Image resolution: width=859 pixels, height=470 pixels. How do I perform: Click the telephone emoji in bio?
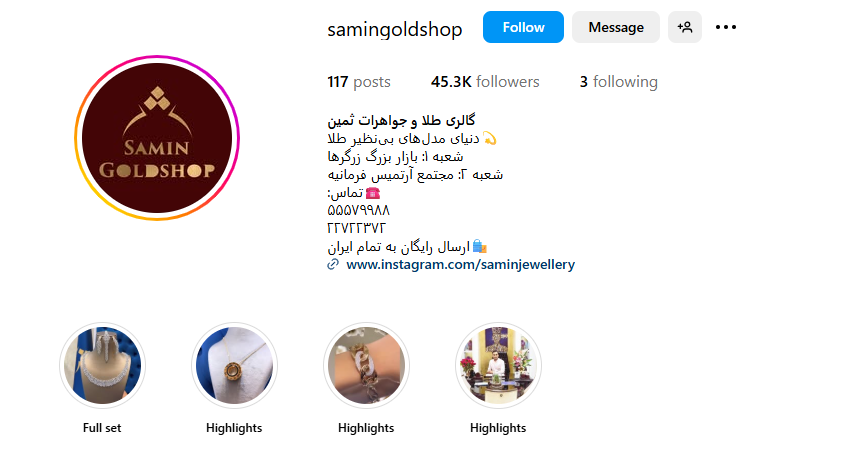(373, 193)
